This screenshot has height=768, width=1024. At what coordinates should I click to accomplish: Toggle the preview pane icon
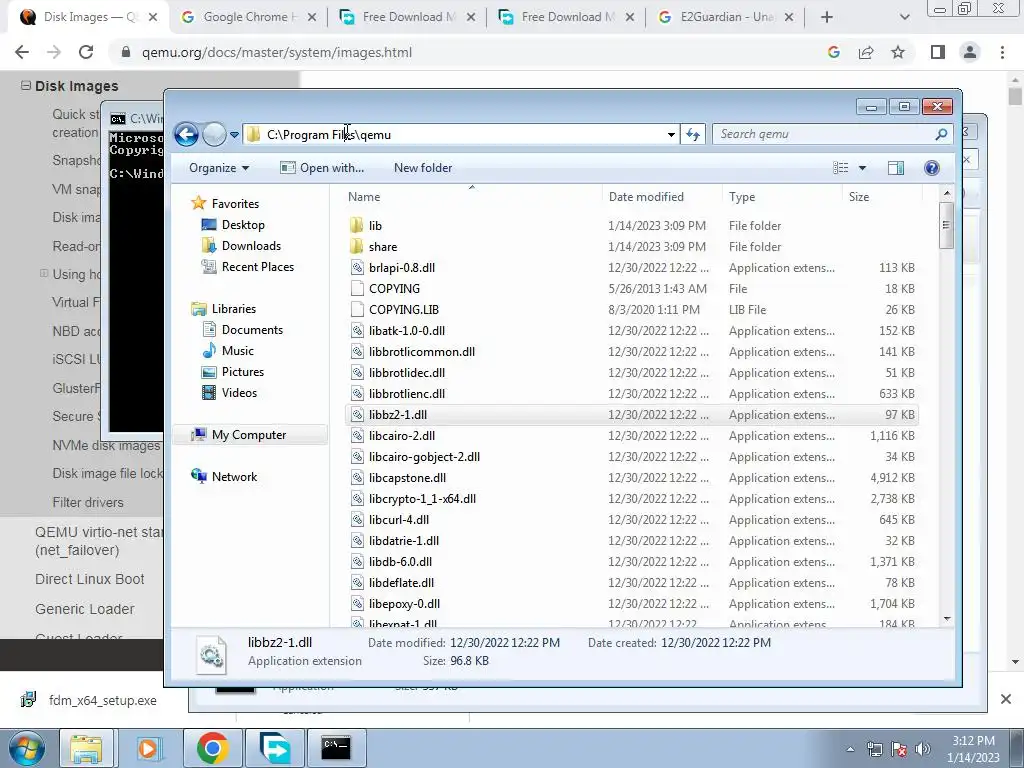pyautogui.click(x=896, y=168)
